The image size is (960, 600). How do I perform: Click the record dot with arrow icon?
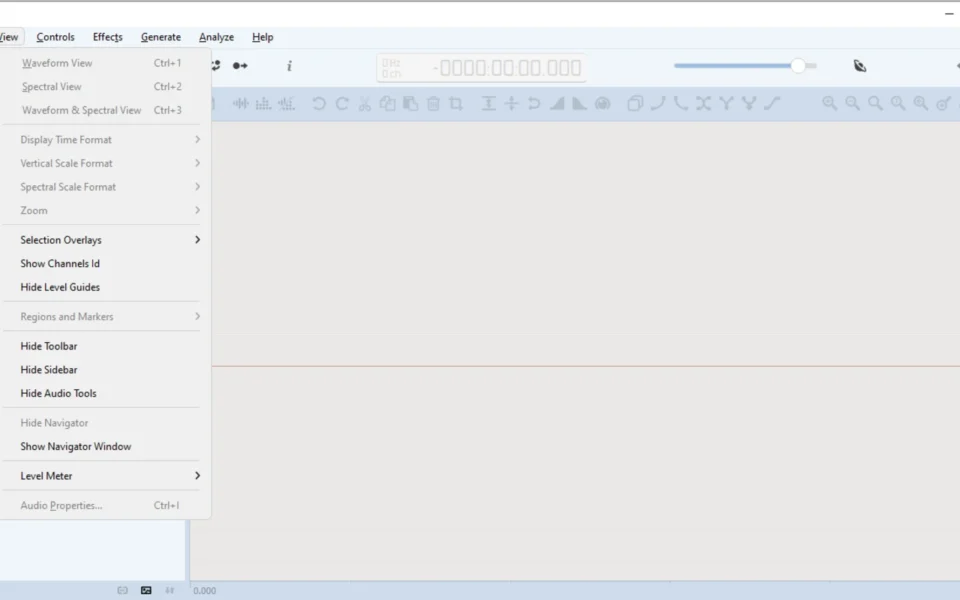[x=240, y=66]
